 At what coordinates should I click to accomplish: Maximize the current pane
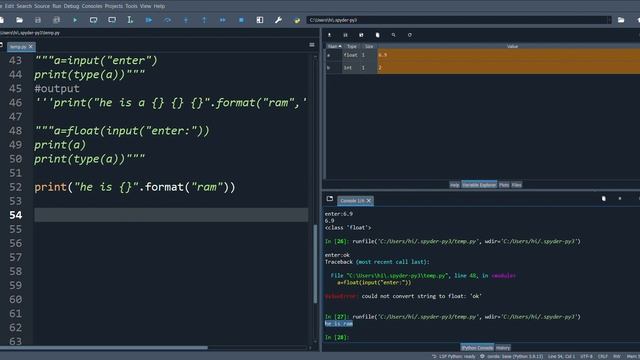click(260, 20)
